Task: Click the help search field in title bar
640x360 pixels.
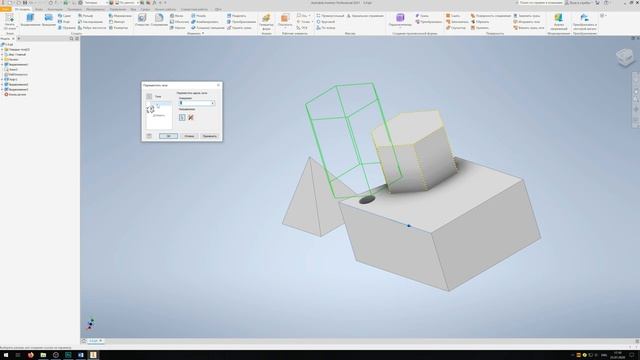Action: [x=539, y=3]
